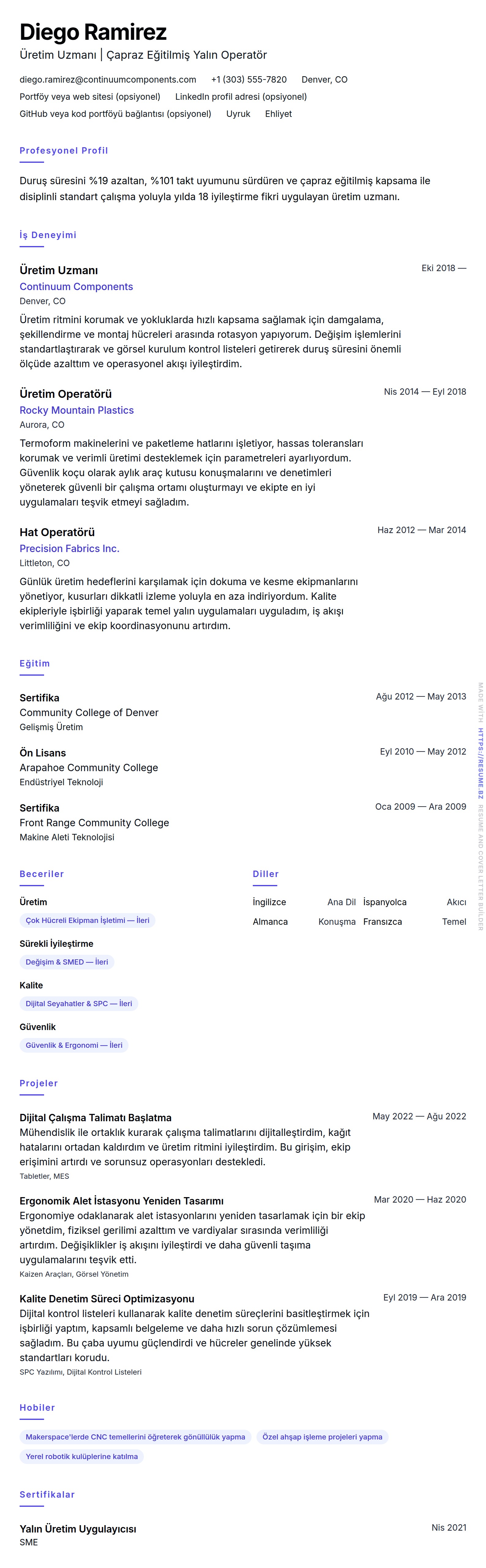
Task: Click the Yerel robotik kulüplerine katılma chip
Action: click(82, 1457)
